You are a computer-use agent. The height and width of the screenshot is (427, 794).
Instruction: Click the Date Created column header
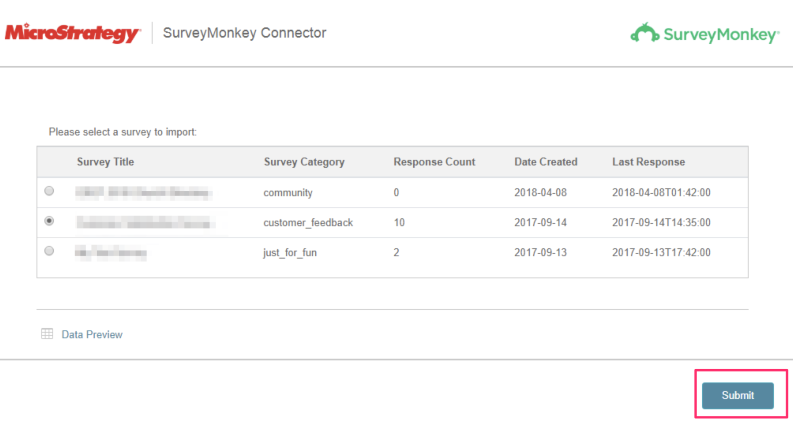click(545, 162)
